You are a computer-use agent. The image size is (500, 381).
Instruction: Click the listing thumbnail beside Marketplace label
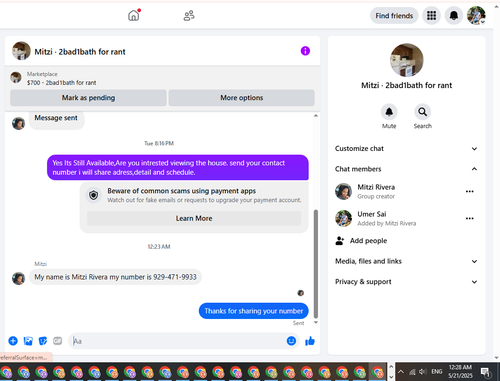(16, 77)
